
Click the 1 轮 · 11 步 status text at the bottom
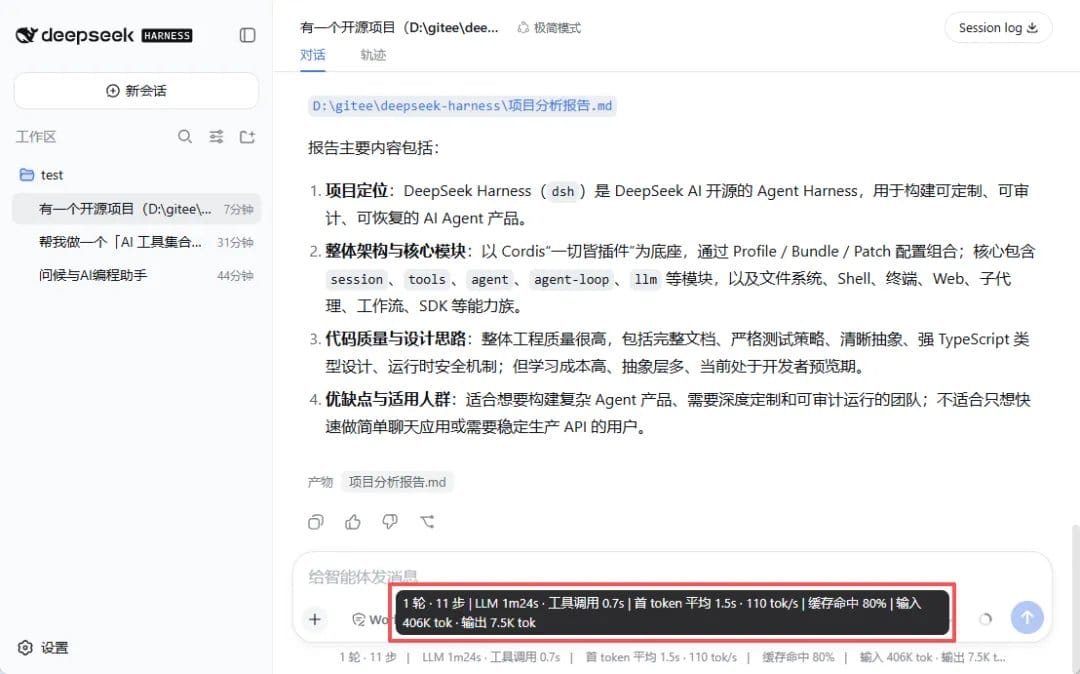coord(368,657)
